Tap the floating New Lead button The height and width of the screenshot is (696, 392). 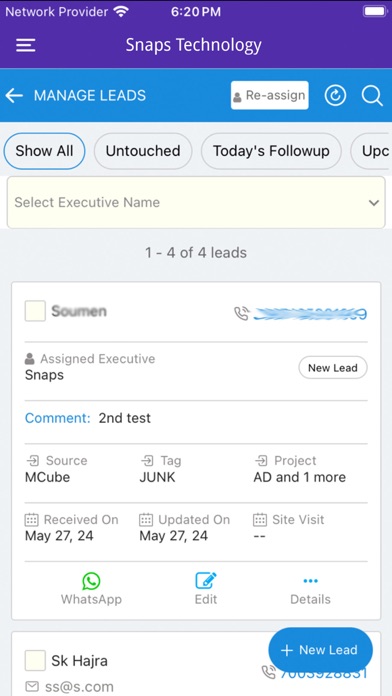click(x=321, y=650)
